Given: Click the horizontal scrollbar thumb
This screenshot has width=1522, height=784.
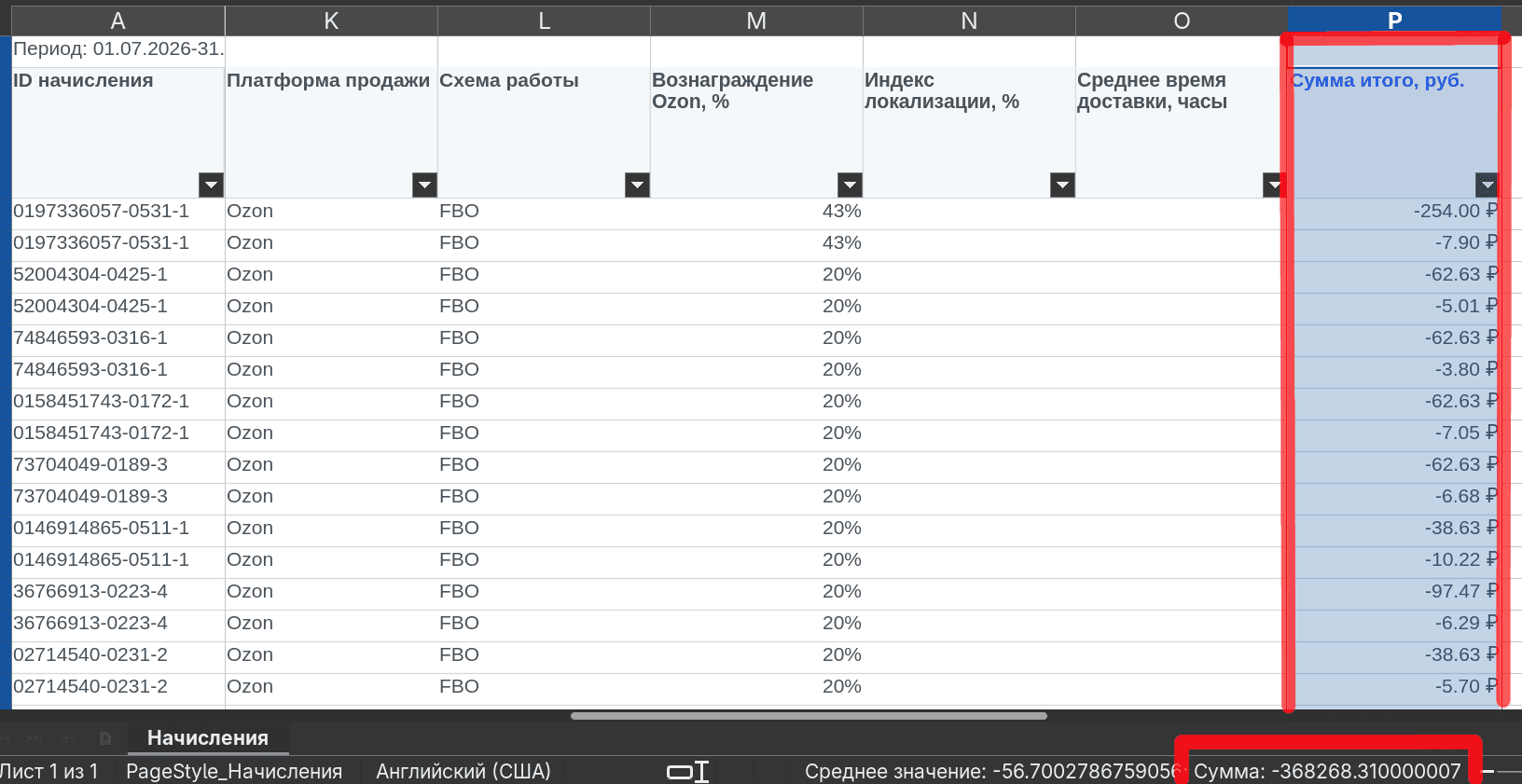Looking at the screenshot, I should [809, 716].
